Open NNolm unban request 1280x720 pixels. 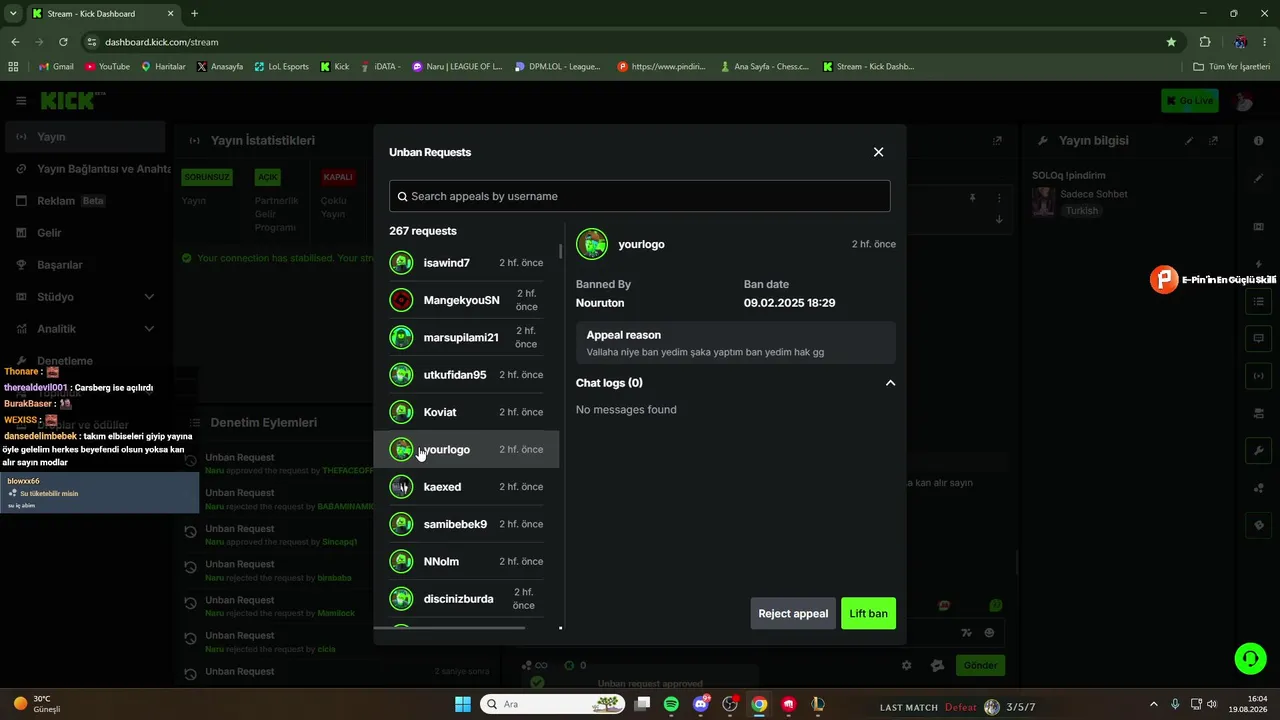coord(466,561)
